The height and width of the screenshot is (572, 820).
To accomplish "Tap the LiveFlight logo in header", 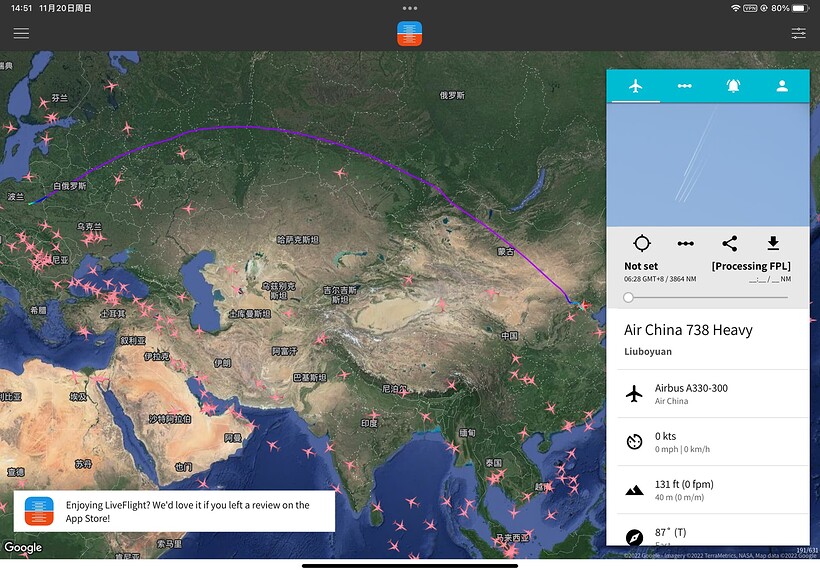I will [x=409, y=33].
